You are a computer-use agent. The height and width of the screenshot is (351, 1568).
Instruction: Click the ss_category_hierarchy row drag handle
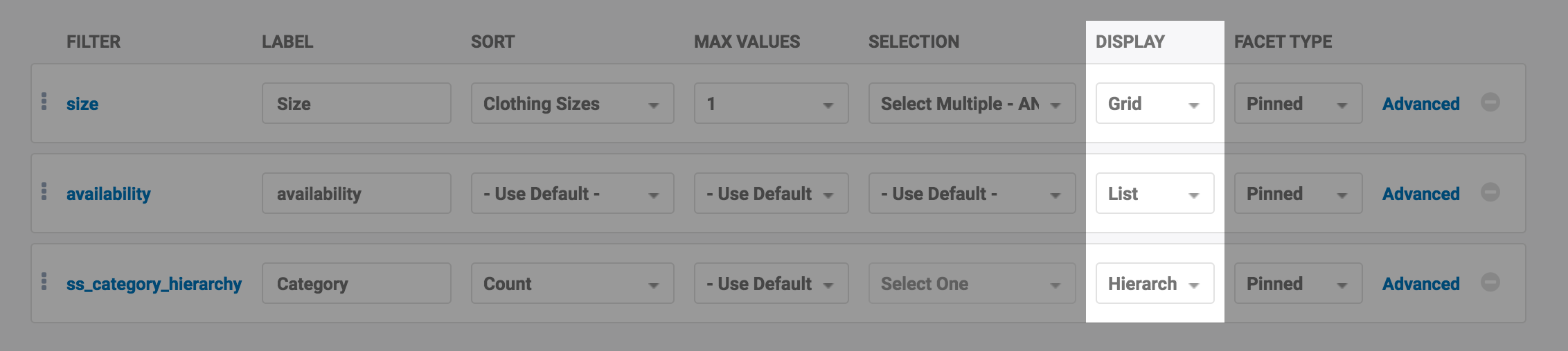click(x=44, y=282)
